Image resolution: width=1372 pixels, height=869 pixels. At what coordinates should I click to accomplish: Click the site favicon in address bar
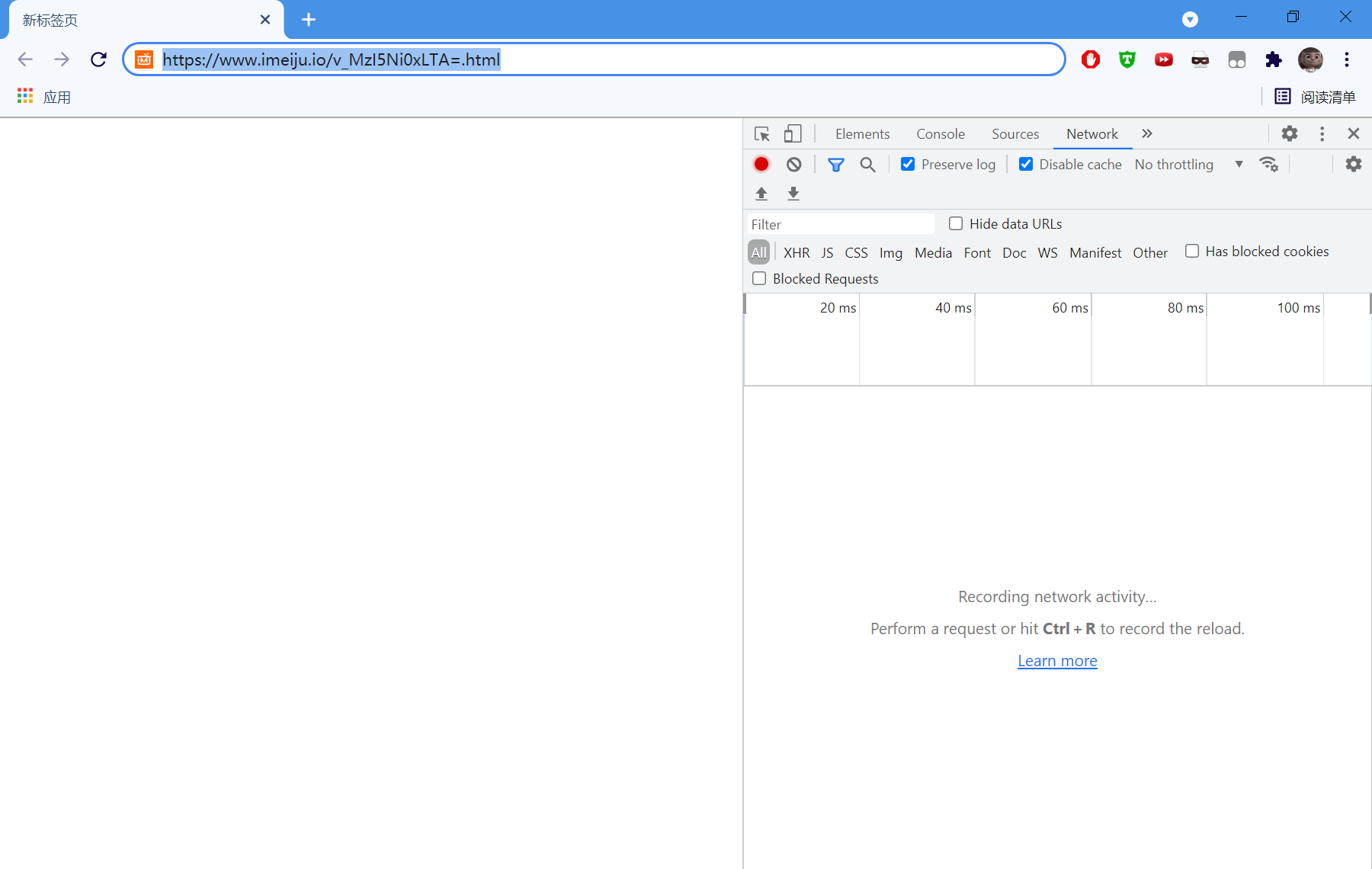[144, 59]
